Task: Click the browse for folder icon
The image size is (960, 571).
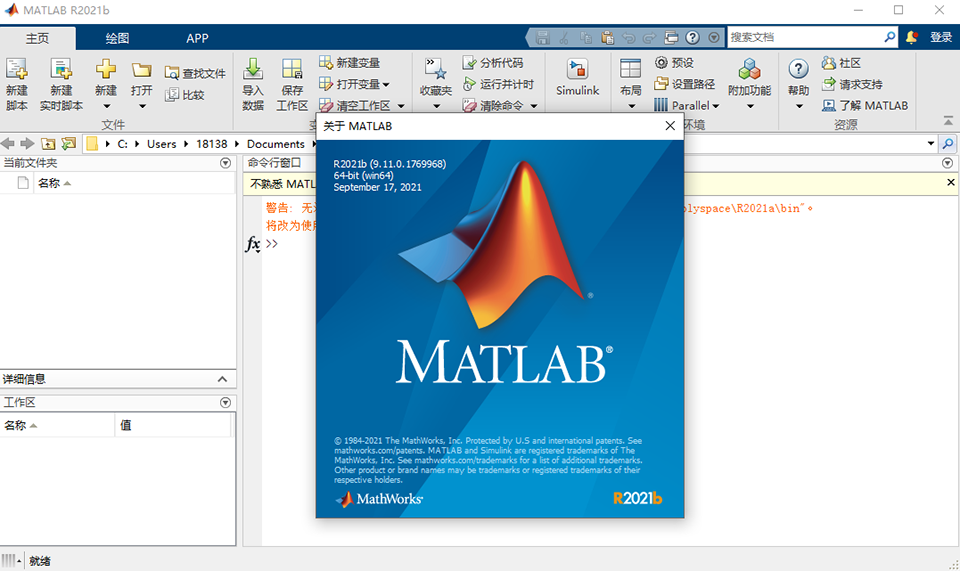Action: tap(69, 144)
